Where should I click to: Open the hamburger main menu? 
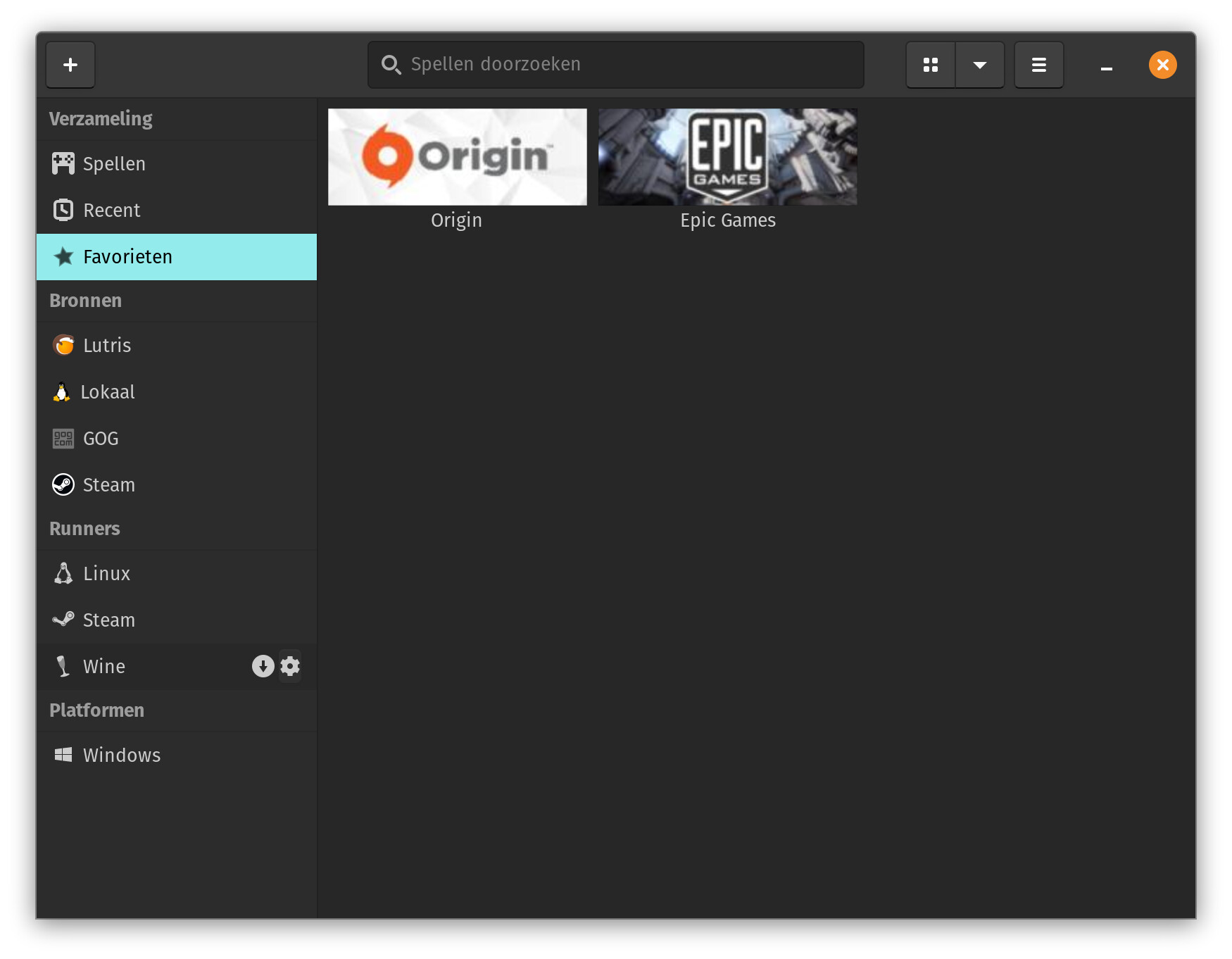(1039, 65)
